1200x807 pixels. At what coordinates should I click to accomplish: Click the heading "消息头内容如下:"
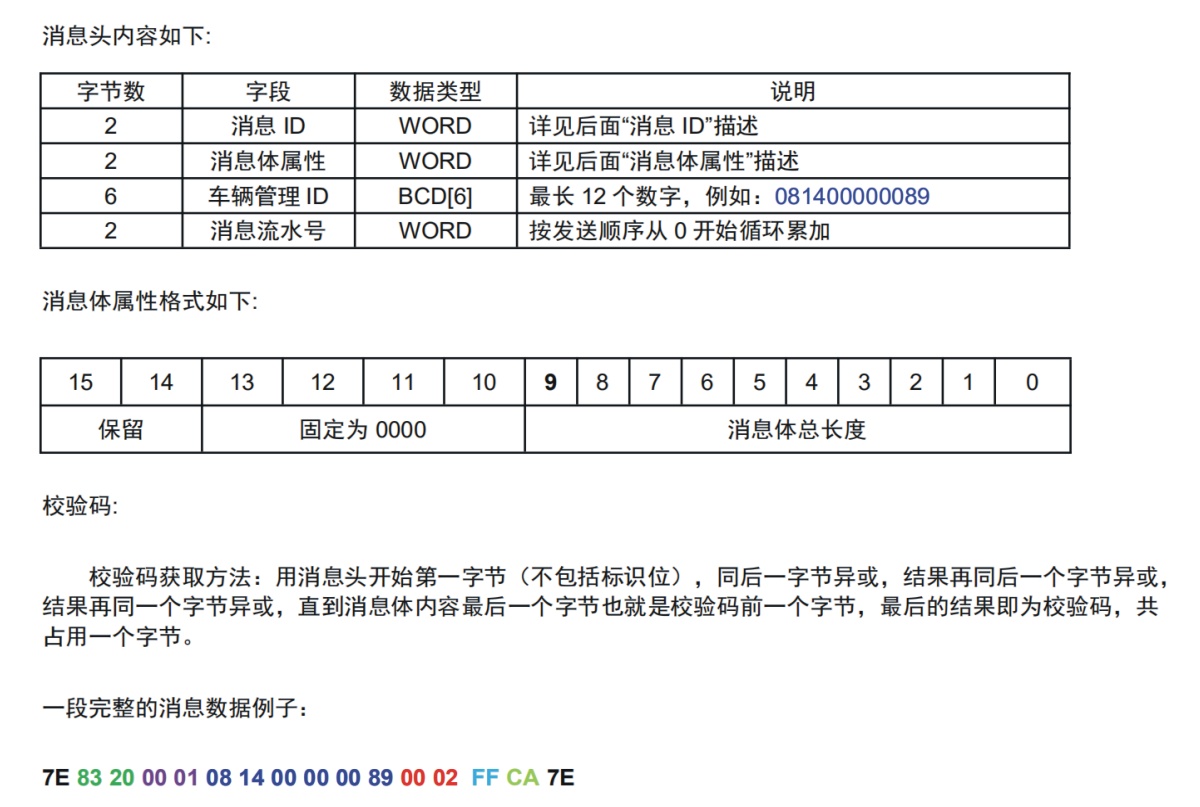(127, 37)
